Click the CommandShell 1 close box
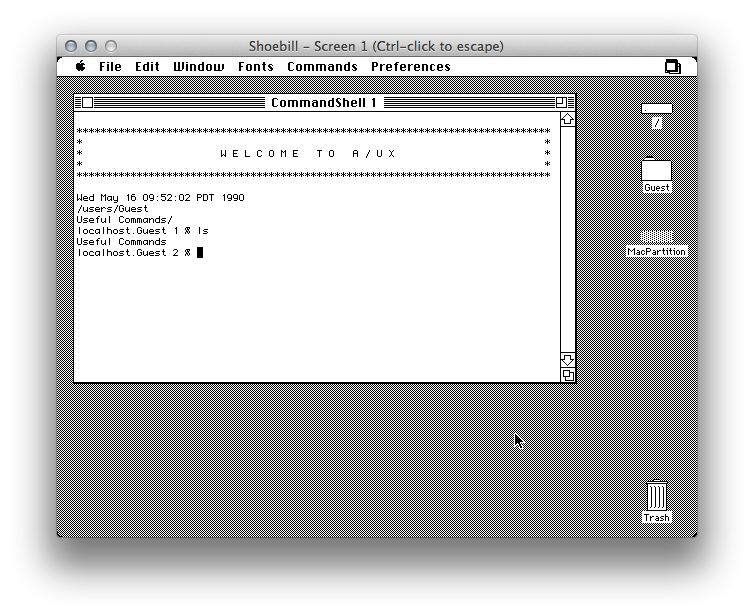The width and height of the screenshot is (754, 616). pos(87,102)
